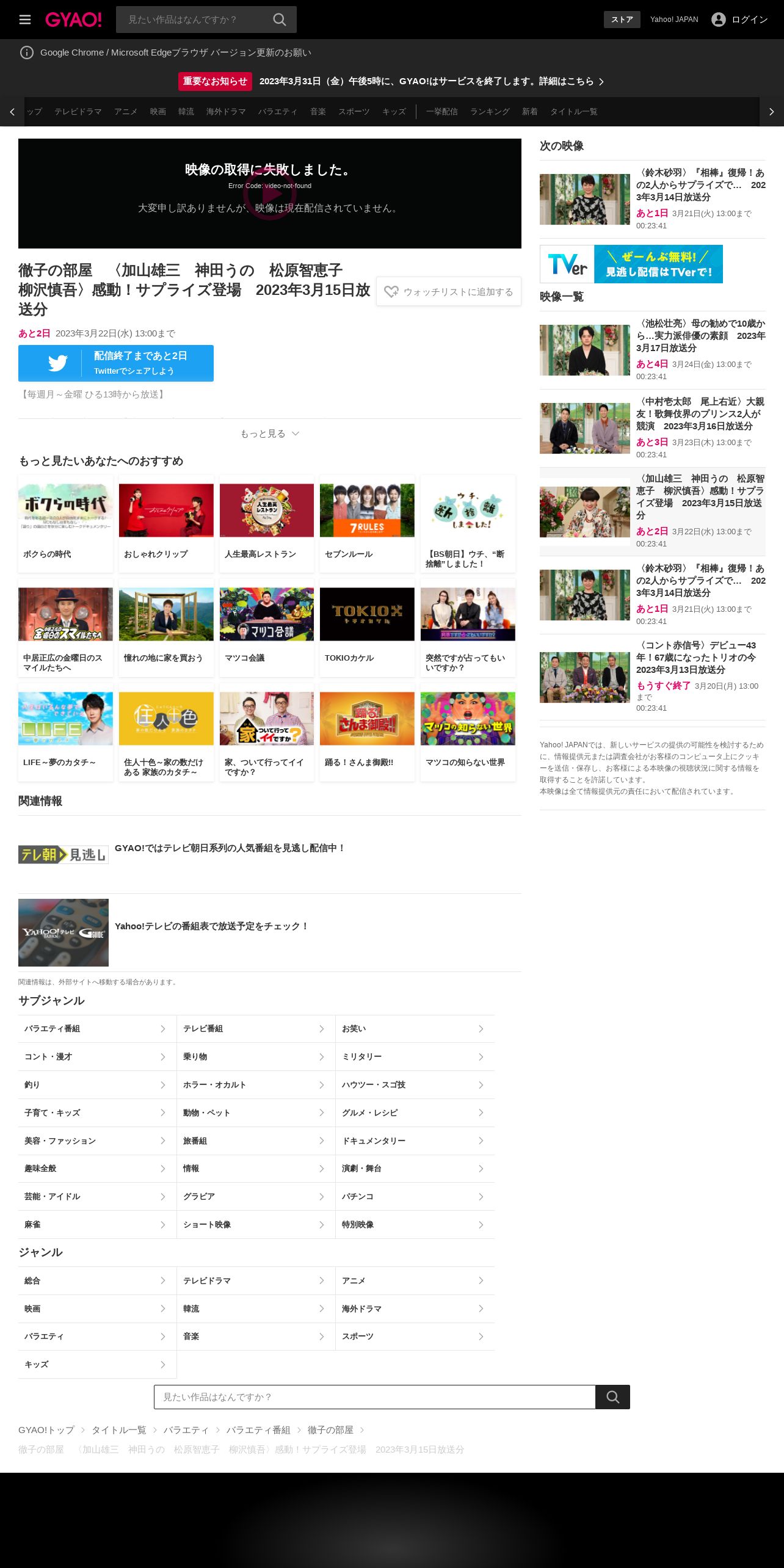This screenshot has height=1568, width=784.
Task: Open the コント・漫才 subgenre row
Action: 97,1057
